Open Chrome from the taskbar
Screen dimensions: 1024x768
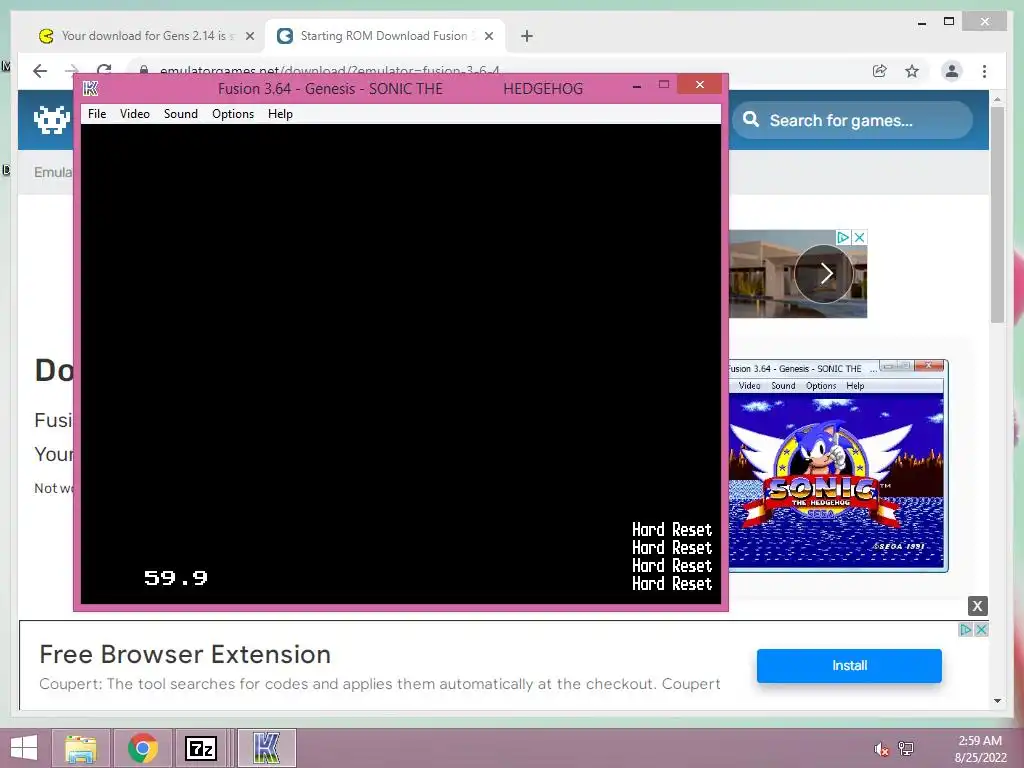tap(143, 748)
